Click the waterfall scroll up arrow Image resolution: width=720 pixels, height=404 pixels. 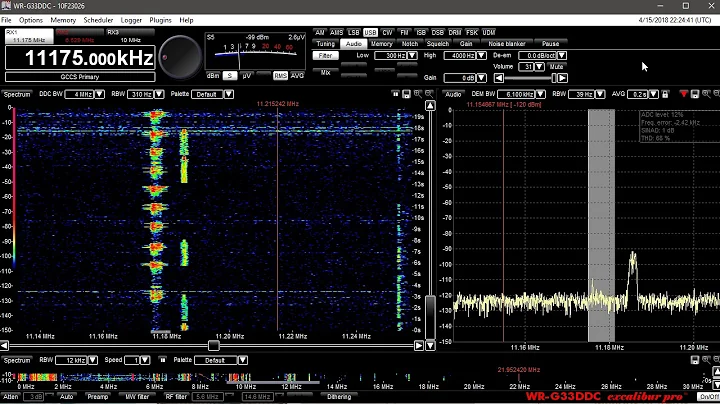tap(430, 106)
